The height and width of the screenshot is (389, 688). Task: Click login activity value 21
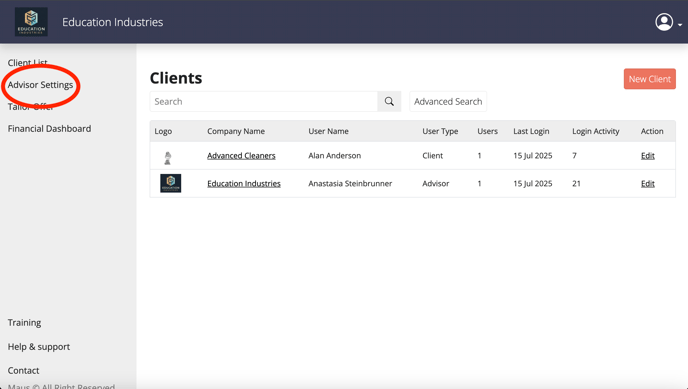pos(576,184)
